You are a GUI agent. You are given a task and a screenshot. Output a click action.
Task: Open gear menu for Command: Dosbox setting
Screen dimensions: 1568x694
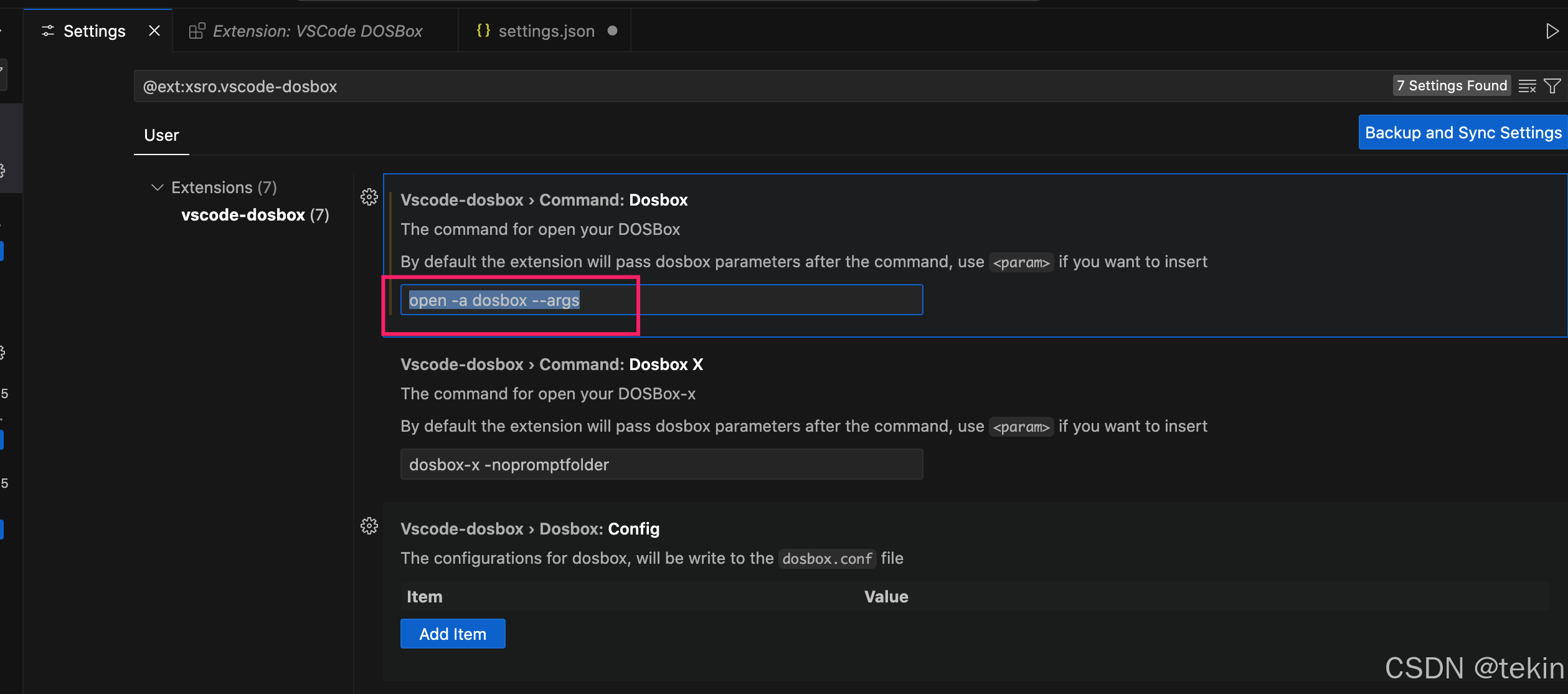(369, 197)
